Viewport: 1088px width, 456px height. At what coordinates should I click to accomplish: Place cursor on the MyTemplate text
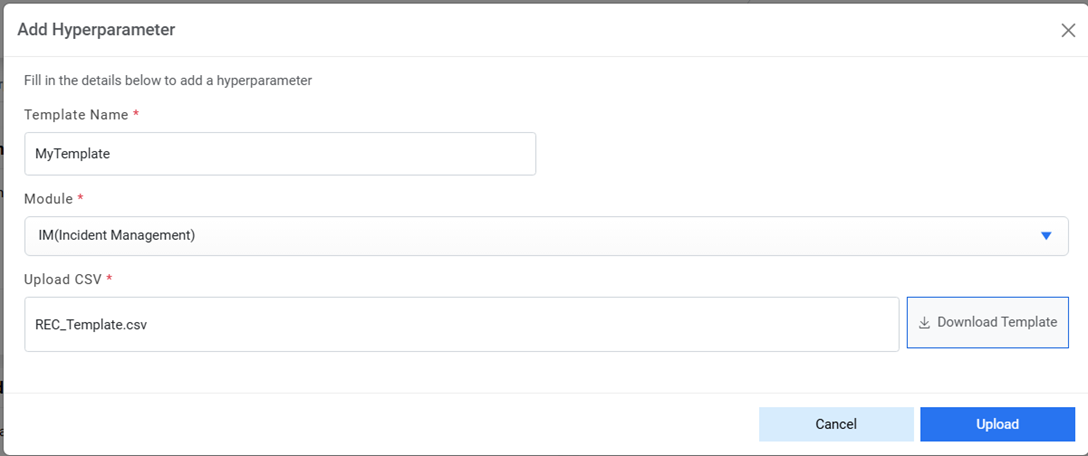[72, 154]
